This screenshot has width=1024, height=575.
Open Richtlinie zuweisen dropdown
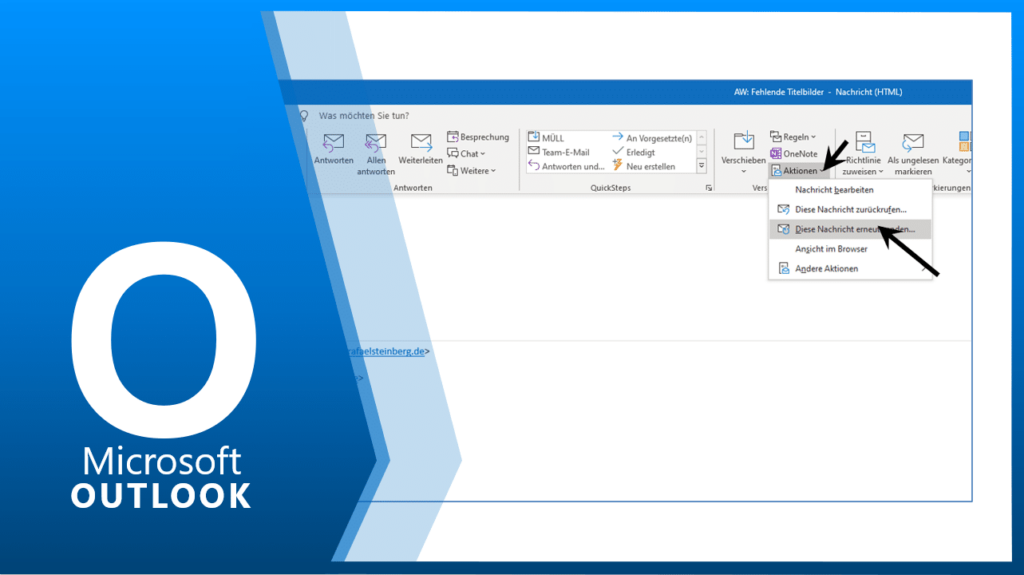(863, 154)
